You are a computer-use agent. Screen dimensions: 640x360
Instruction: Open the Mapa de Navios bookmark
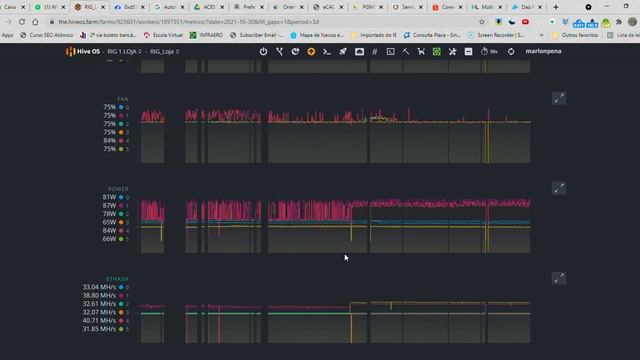point(317,35)
